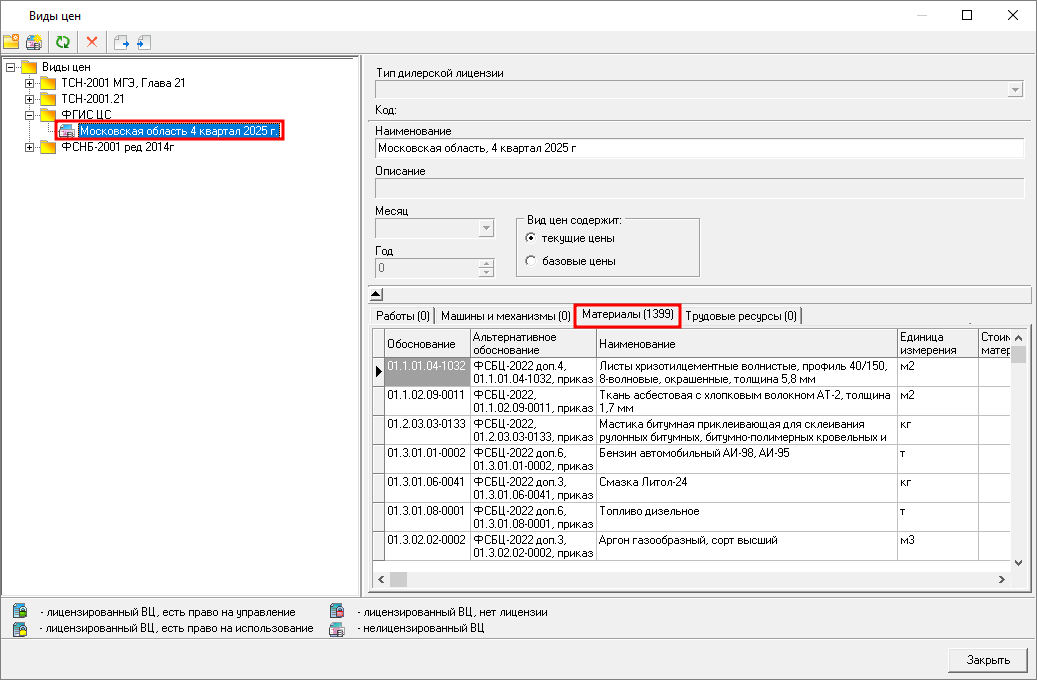
Task: Select the 'базовые цены' radio button
Action: coord(531,261)
